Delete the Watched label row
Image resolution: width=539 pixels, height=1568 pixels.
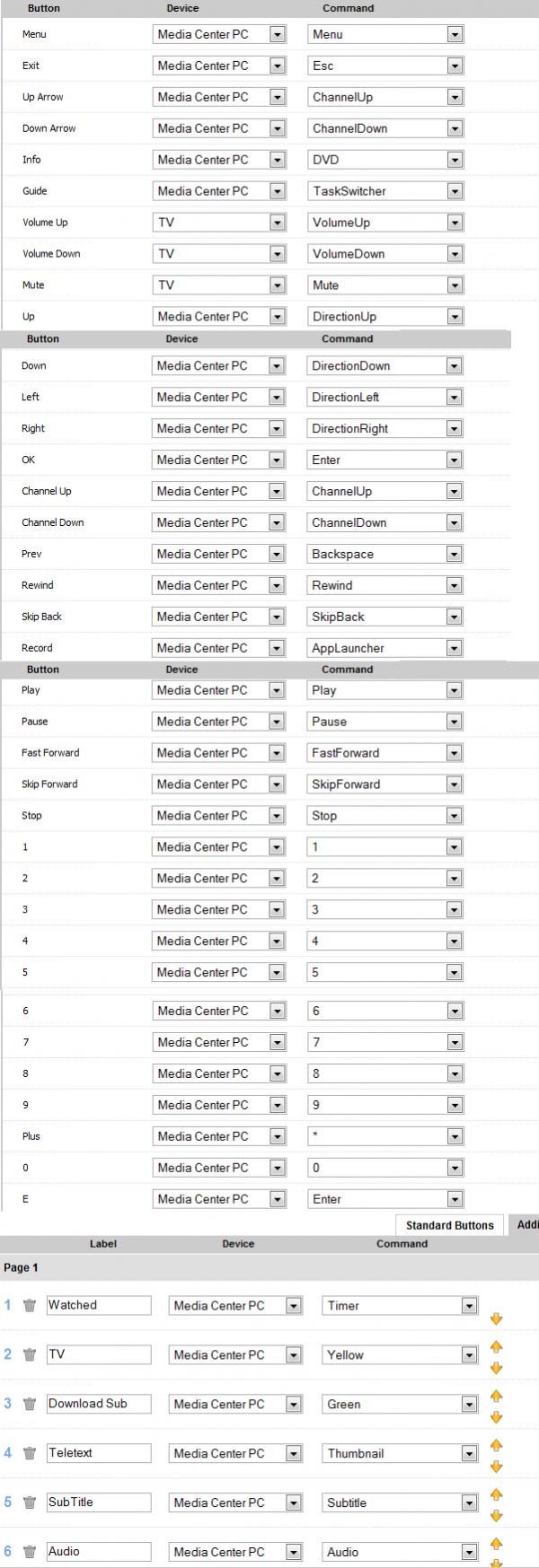[x=30, y=1306]
